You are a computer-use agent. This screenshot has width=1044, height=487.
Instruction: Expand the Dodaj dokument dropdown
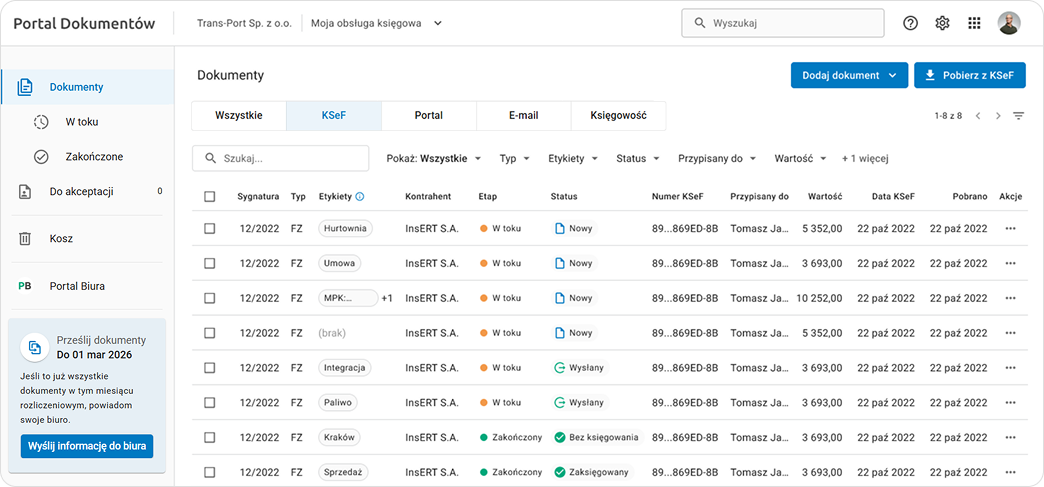(892, 76)
